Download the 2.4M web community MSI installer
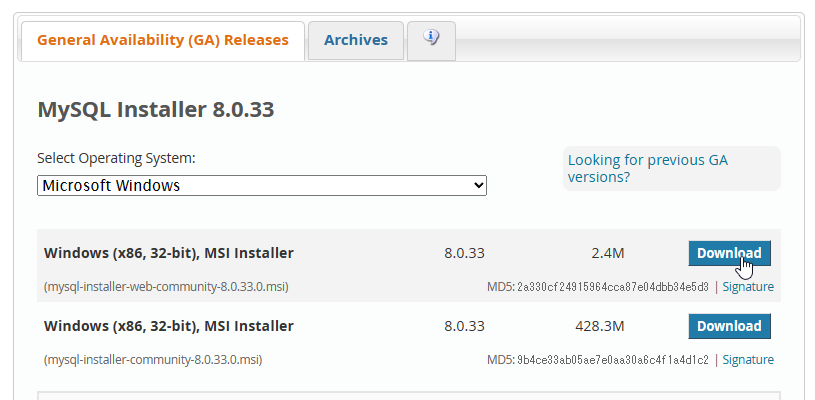Viewport: 815px width, 400px height. coord(729,253)
